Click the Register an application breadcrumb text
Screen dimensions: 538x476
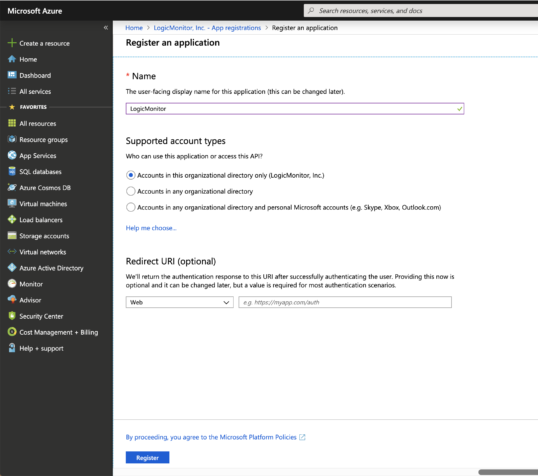click(x=305, y=28)
